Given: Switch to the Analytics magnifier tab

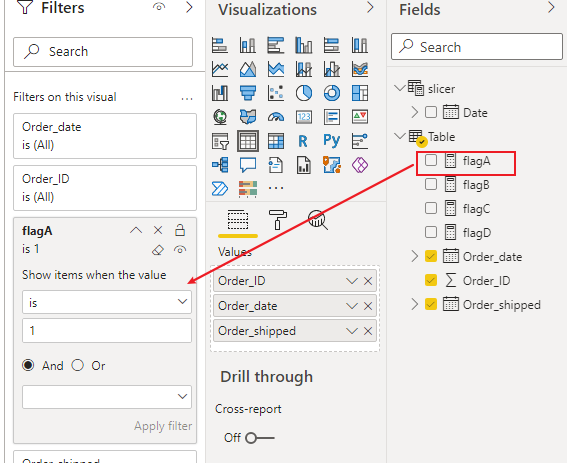Looking at the screenshot, I should (x=318, y=220).
